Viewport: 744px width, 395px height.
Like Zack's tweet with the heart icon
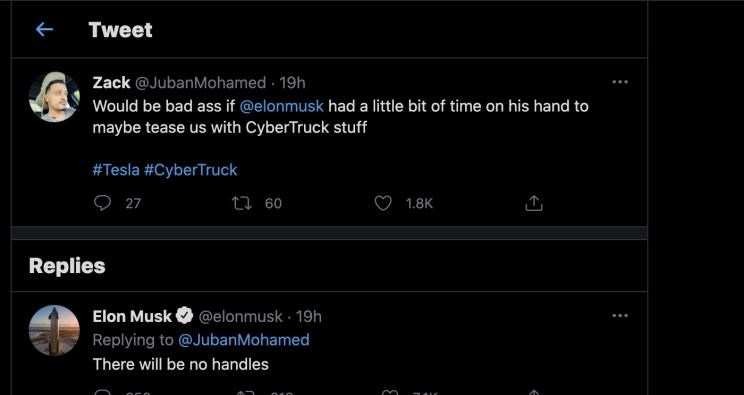(x=383, y=203)
